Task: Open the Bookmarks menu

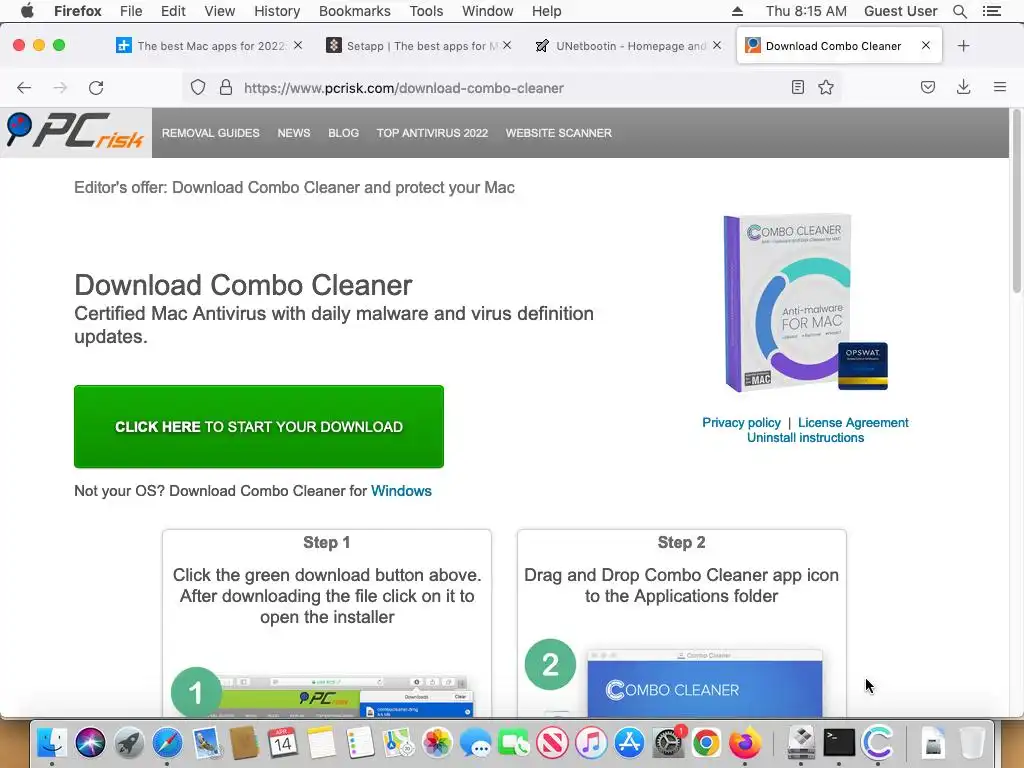Action: 355,11
